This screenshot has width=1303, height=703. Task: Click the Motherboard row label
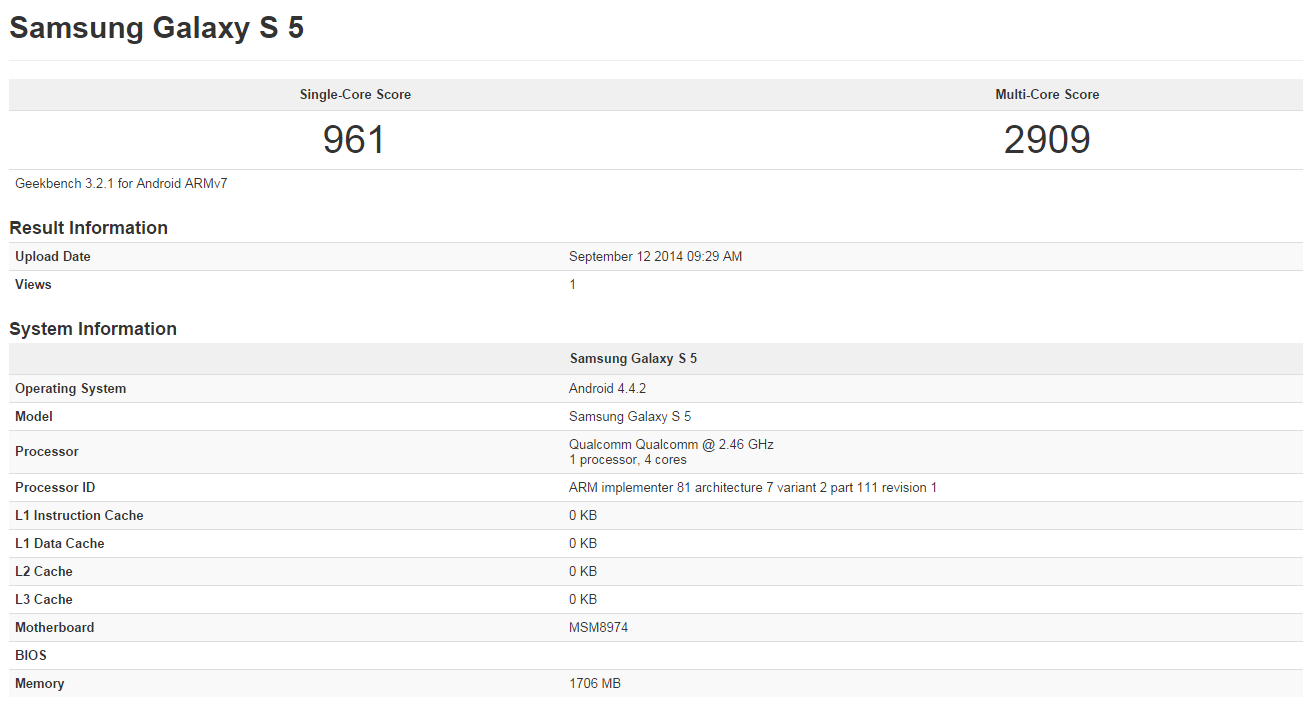tap(55, 628)
